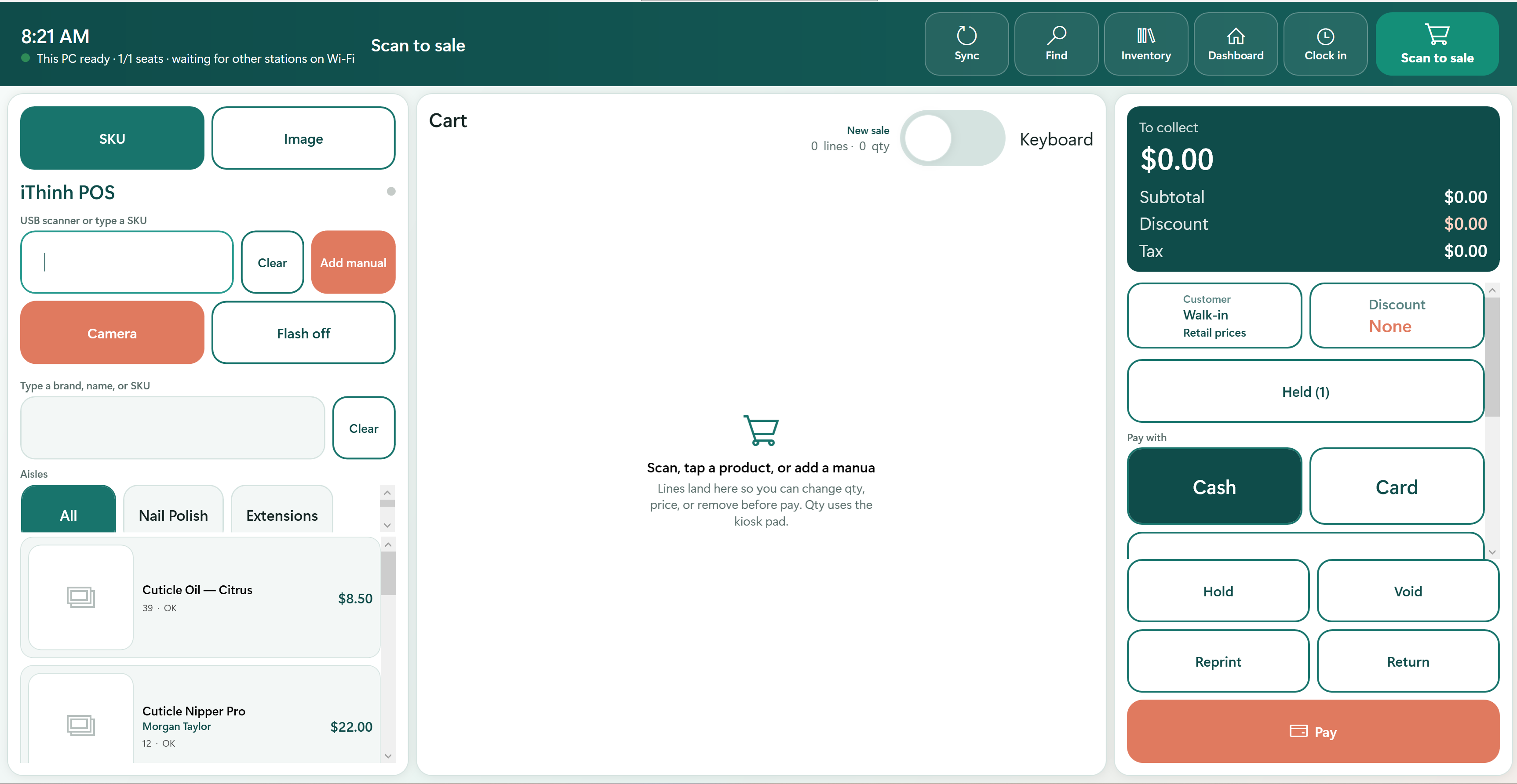Click aisles scroll up arrow
Screen dimensions: 1517x784
click(x=387, y=493)
